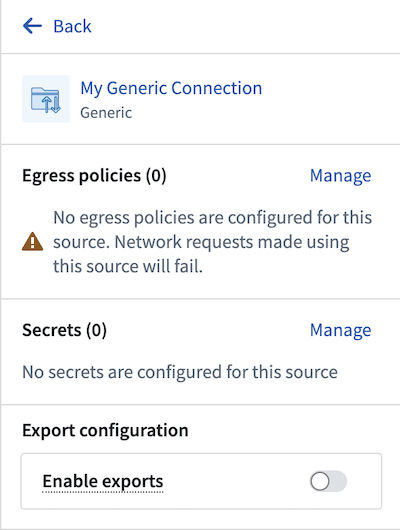The height and width of the screenshot is (530, 400).
Task: Click the Enable exports card area
Action: tap(201, 481)
